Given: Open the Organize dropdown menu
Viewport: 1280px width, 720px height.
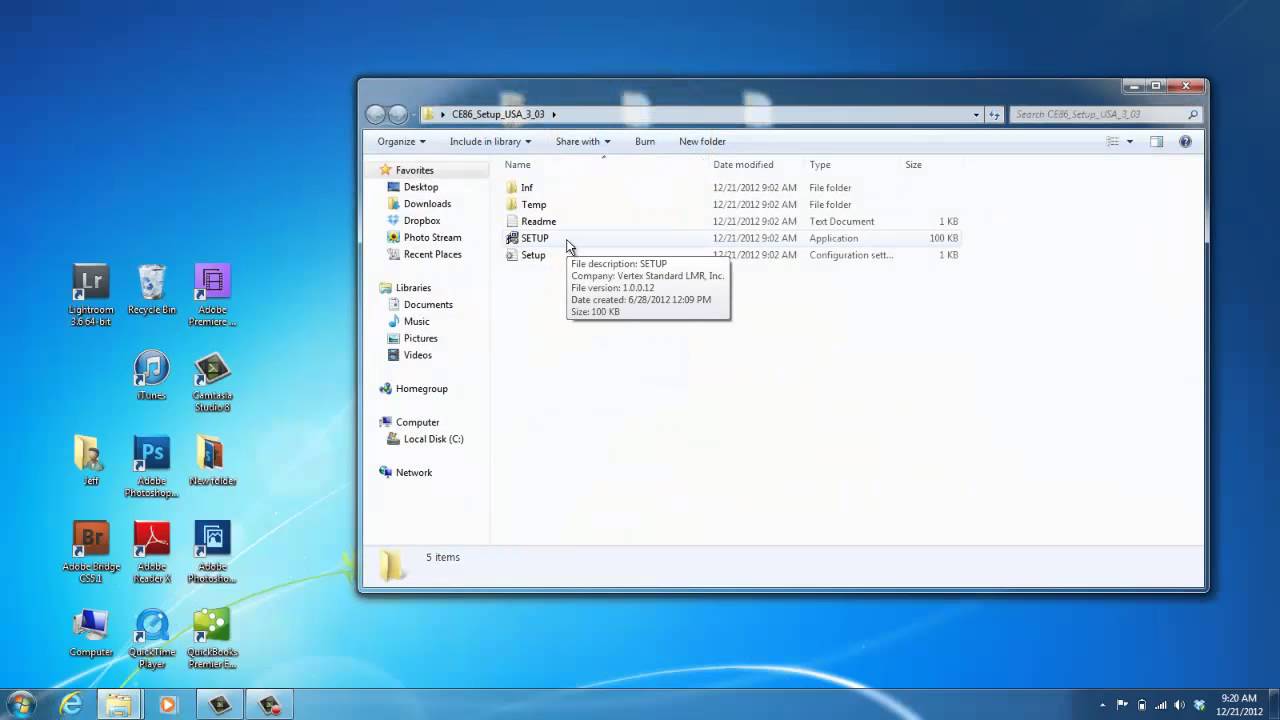Looking at the screenshot, I should (x=401, y=142).
